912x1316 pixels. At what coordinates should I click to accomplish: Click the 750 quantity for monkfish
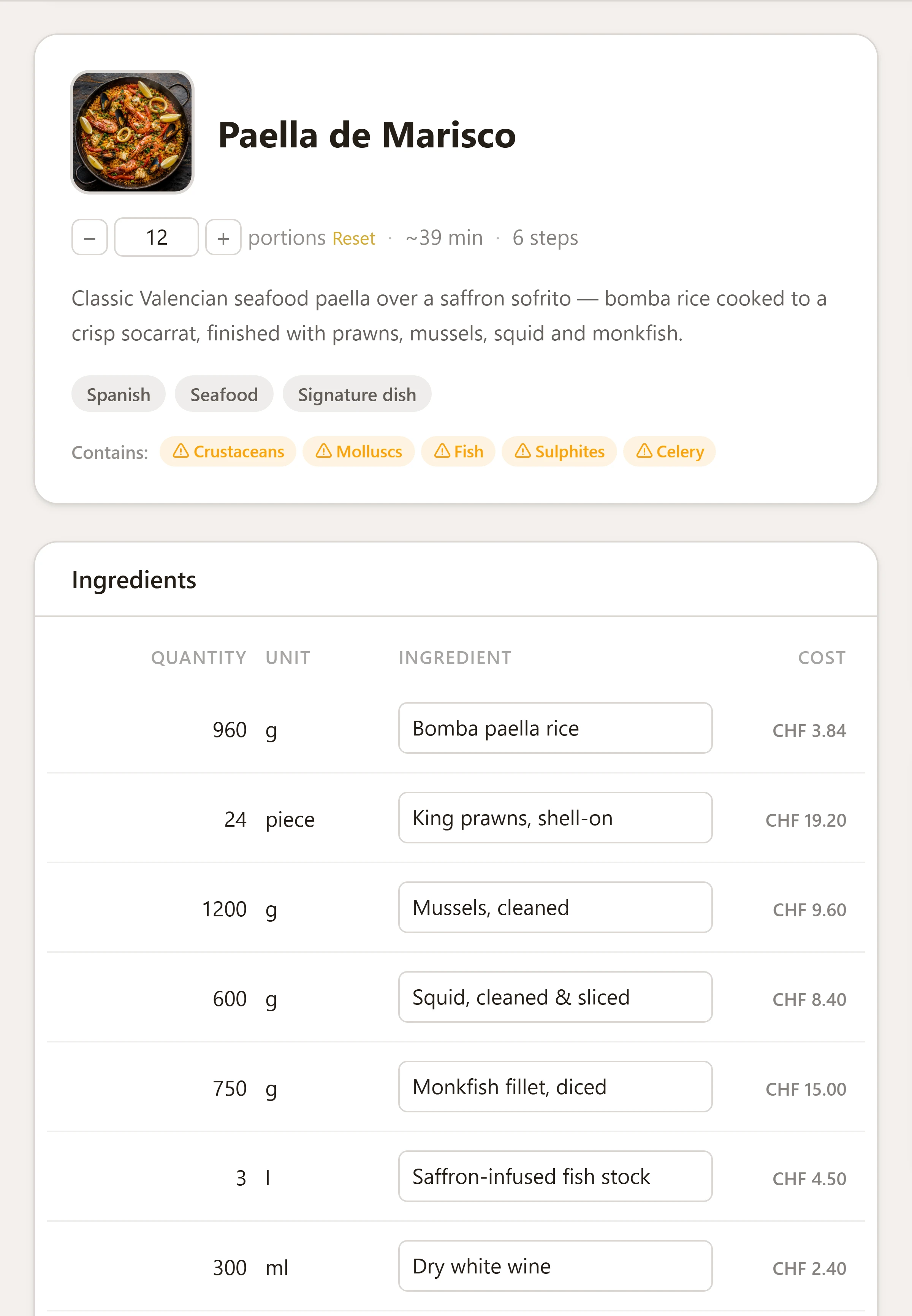pyautogui.click(x=230, y=1089)
